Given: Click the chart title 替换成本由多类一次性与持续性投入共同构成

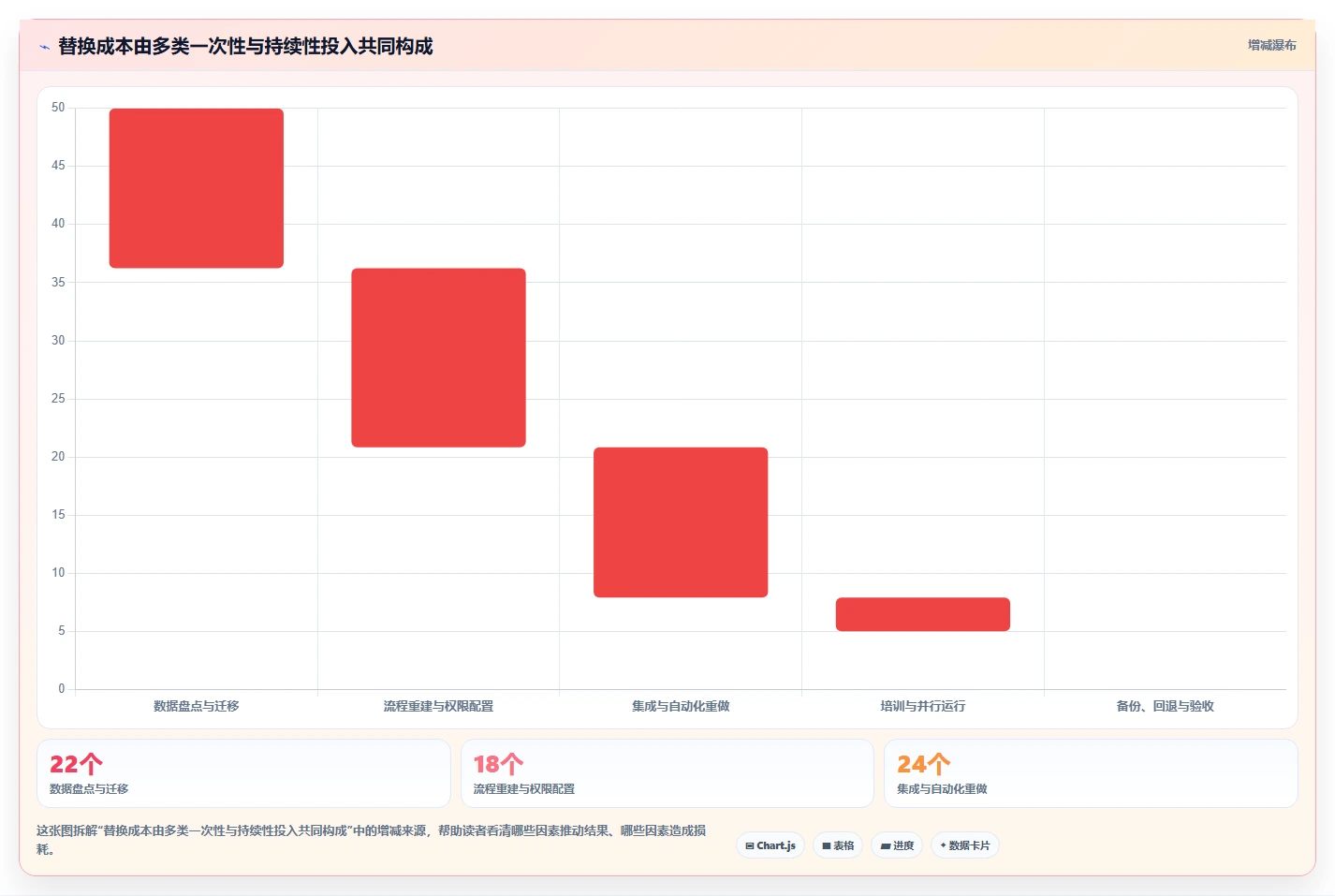Looking at the screenshot, I should pyautogui.click(x=245, y=46).
